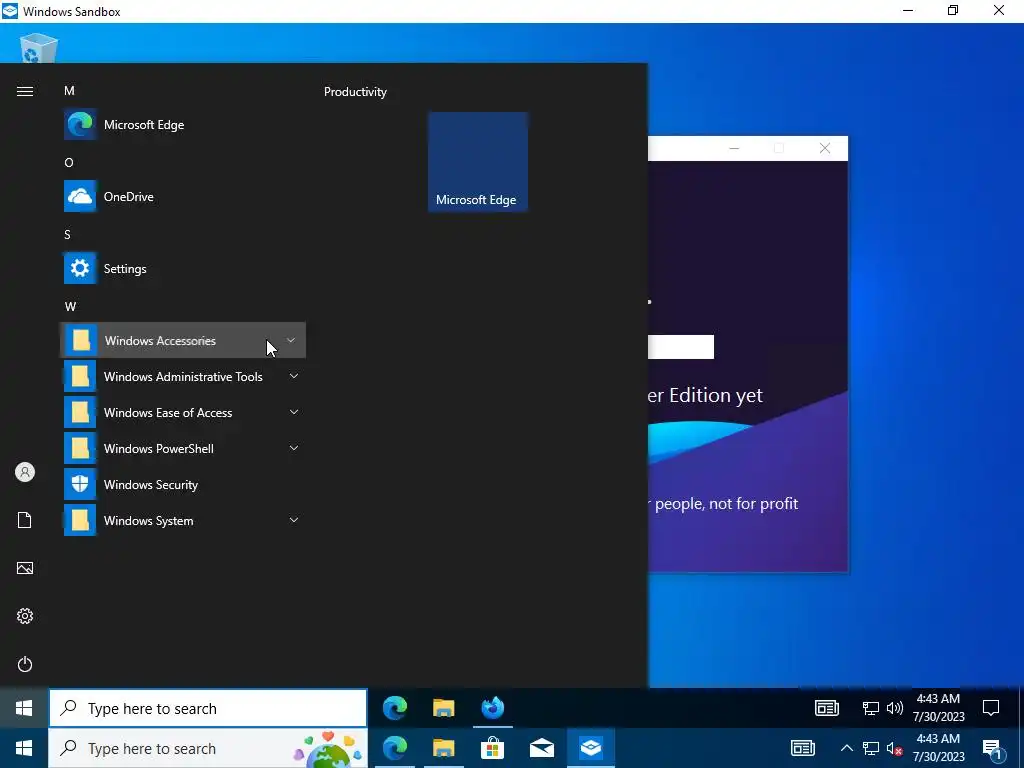
Task: Click the Productivity group heading
Action: coord(355,92)
